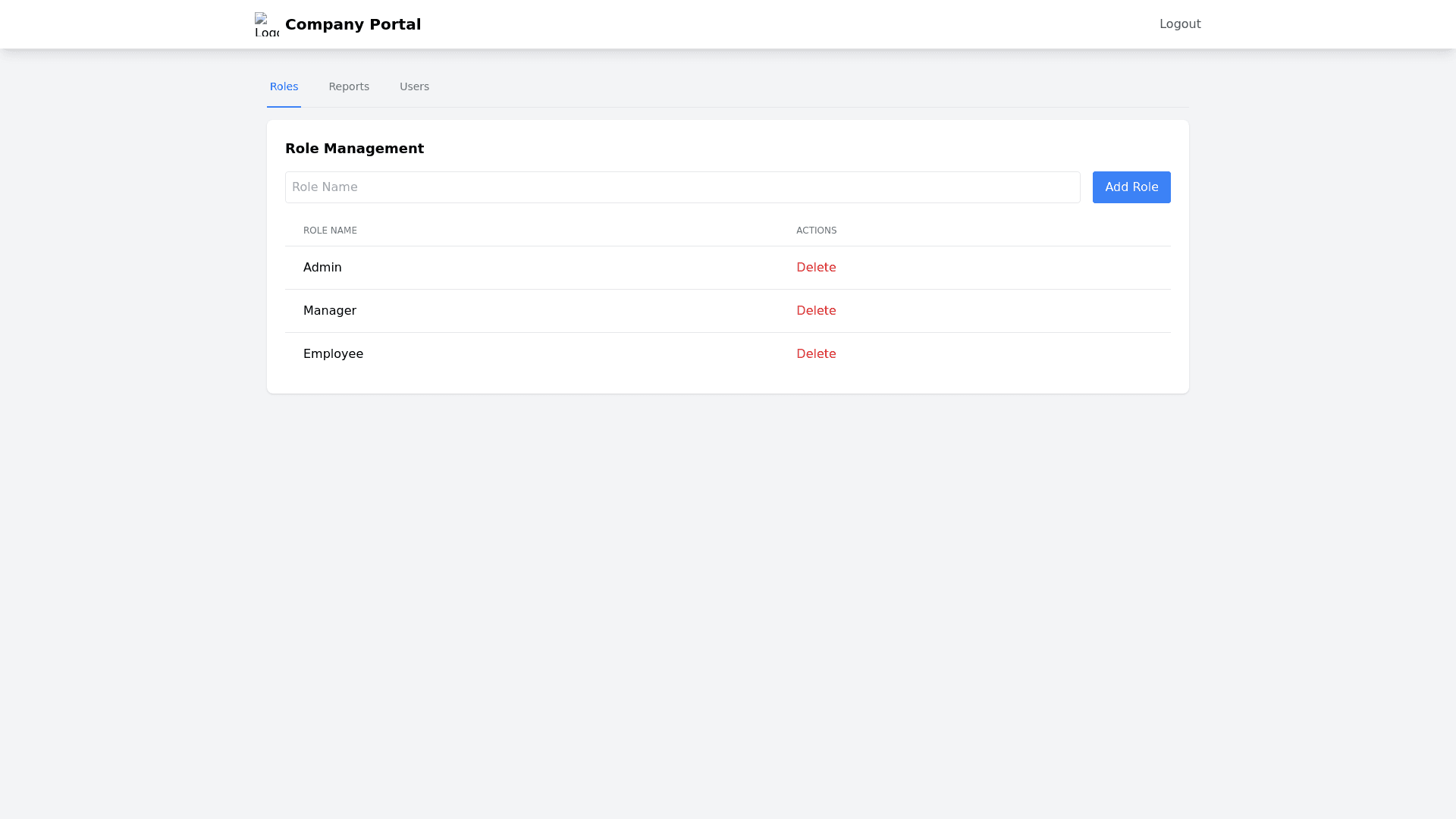Log out using the Logout link
1456x819 pixels.
(x=1179, y=24)
